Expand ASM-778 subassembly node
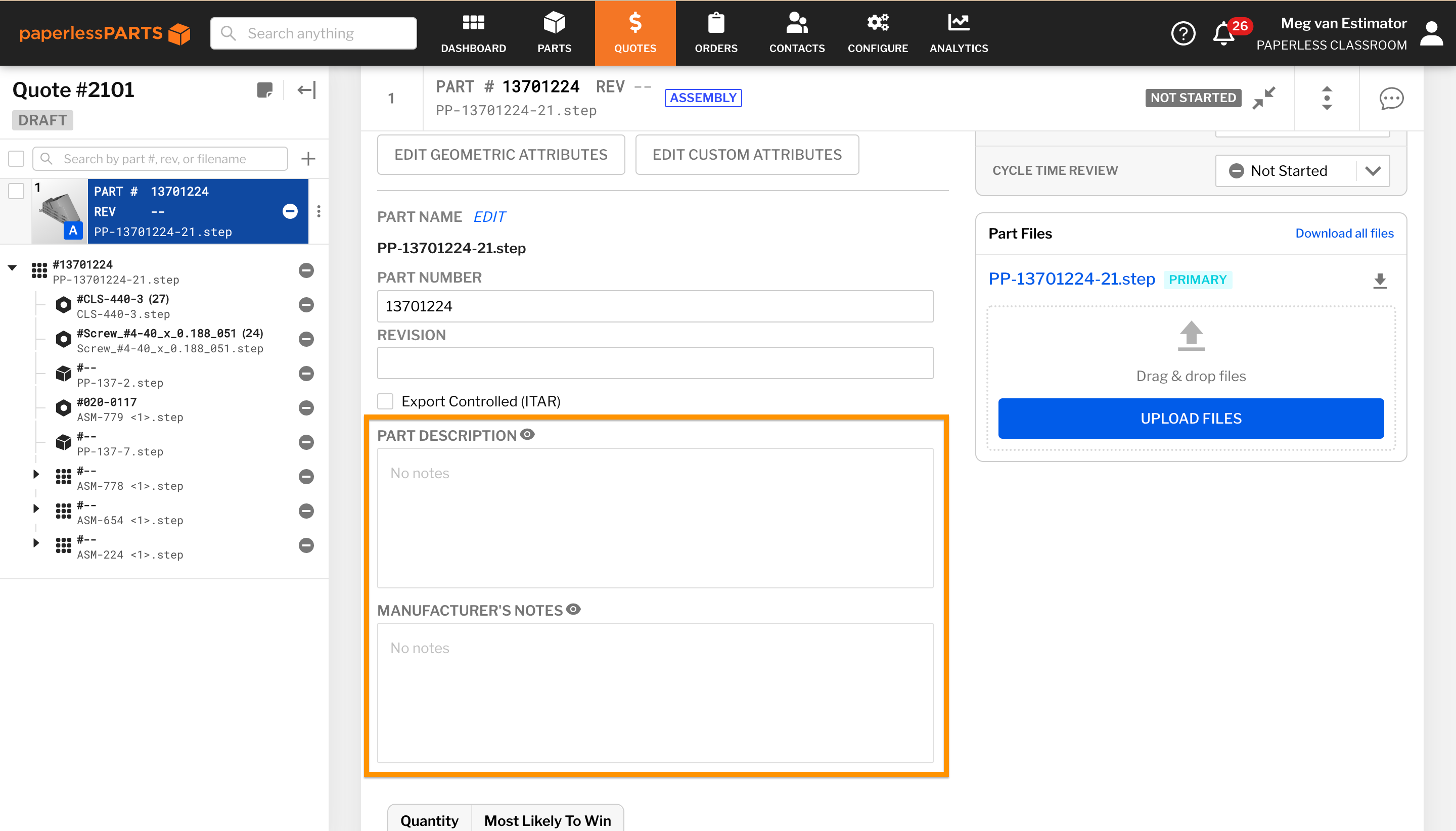 pyautogui.click(x=36, y=474)
